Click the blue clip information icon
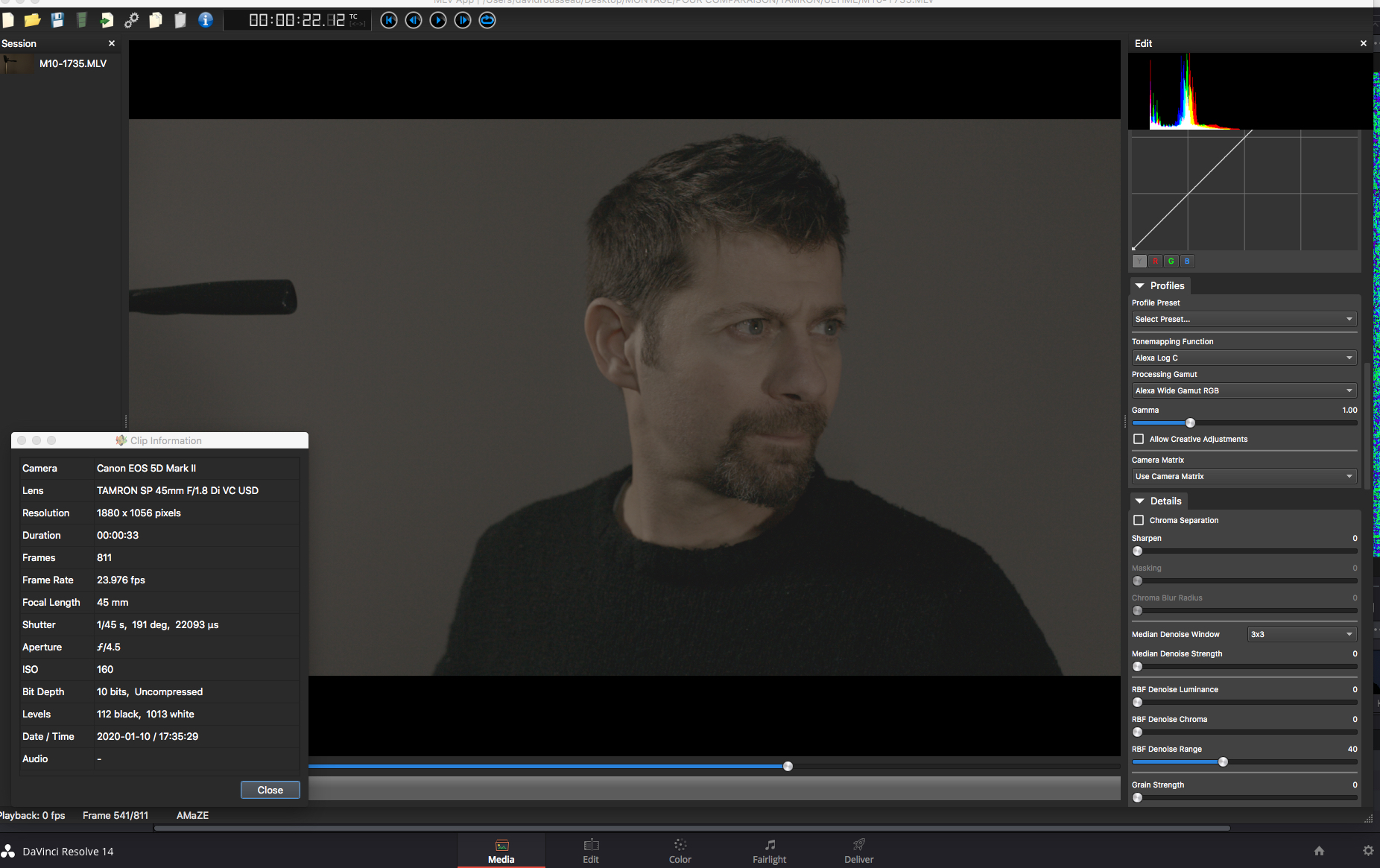The height and width of the screenshot is (868, 1380). tap(206, 20)
